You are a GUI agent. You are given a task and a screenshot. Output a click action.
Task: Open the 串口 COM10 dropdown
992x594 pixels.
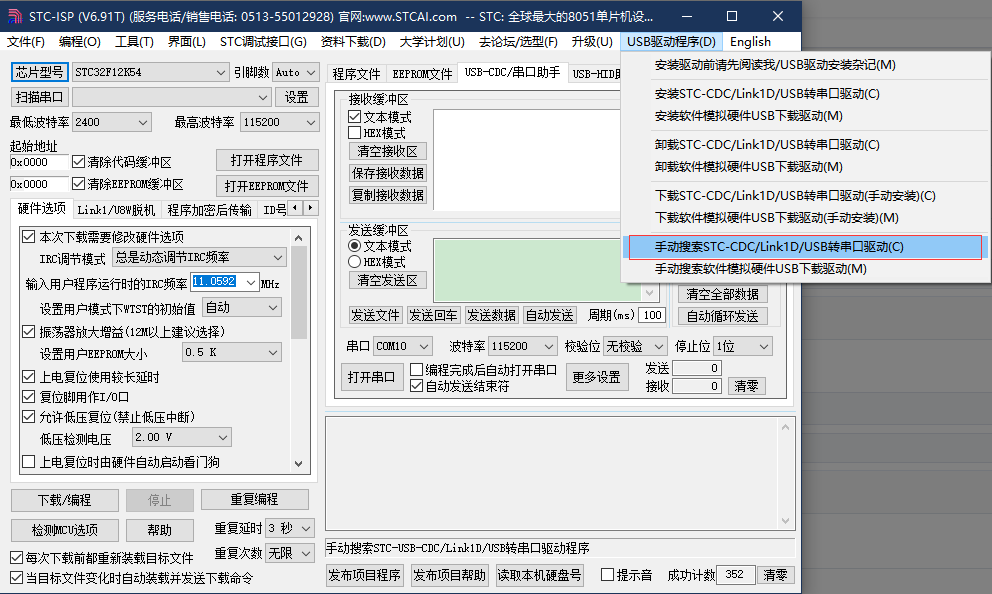click(x=402, y=346)
